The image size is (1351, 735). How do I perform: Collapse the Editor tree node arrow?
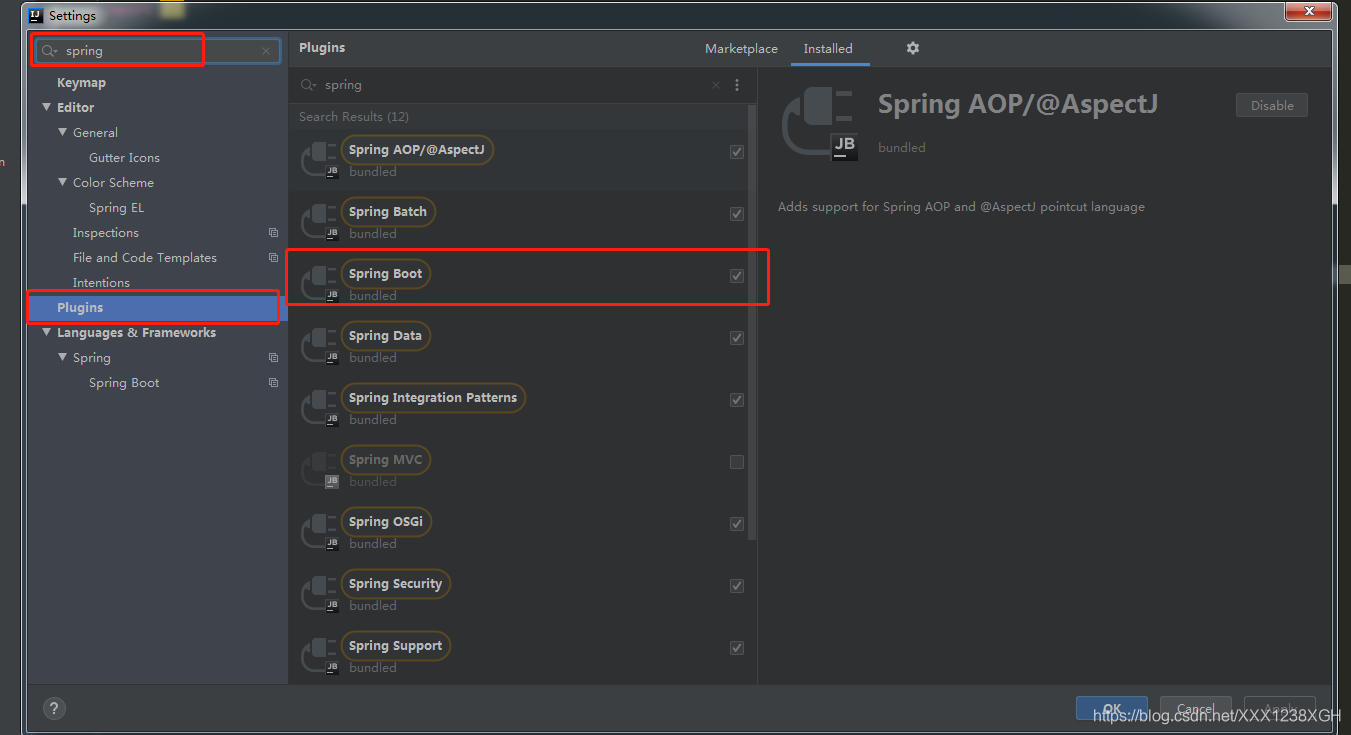tap(46, 107)
